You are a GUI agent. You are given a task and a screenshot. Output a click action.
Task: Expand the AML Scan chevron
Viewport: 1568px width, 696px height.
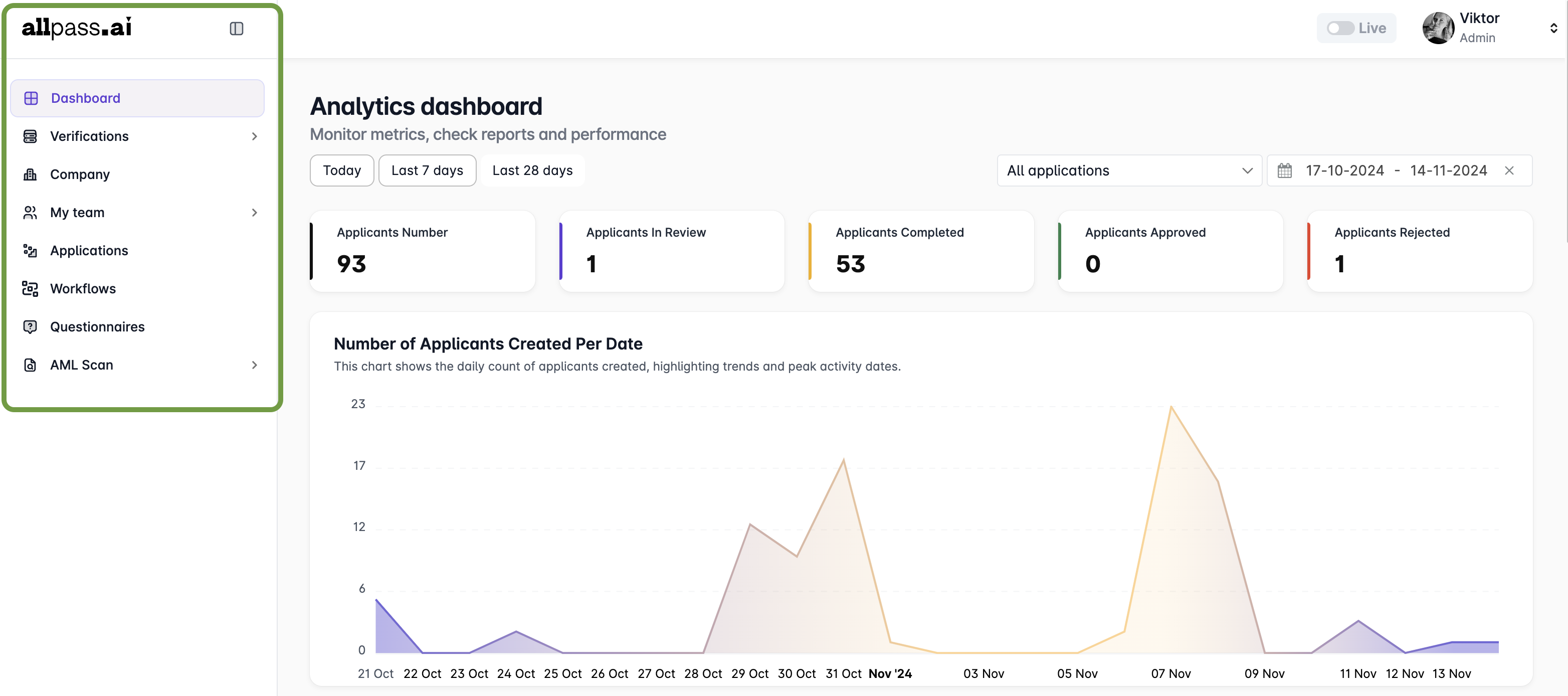[x=255, y=365]
